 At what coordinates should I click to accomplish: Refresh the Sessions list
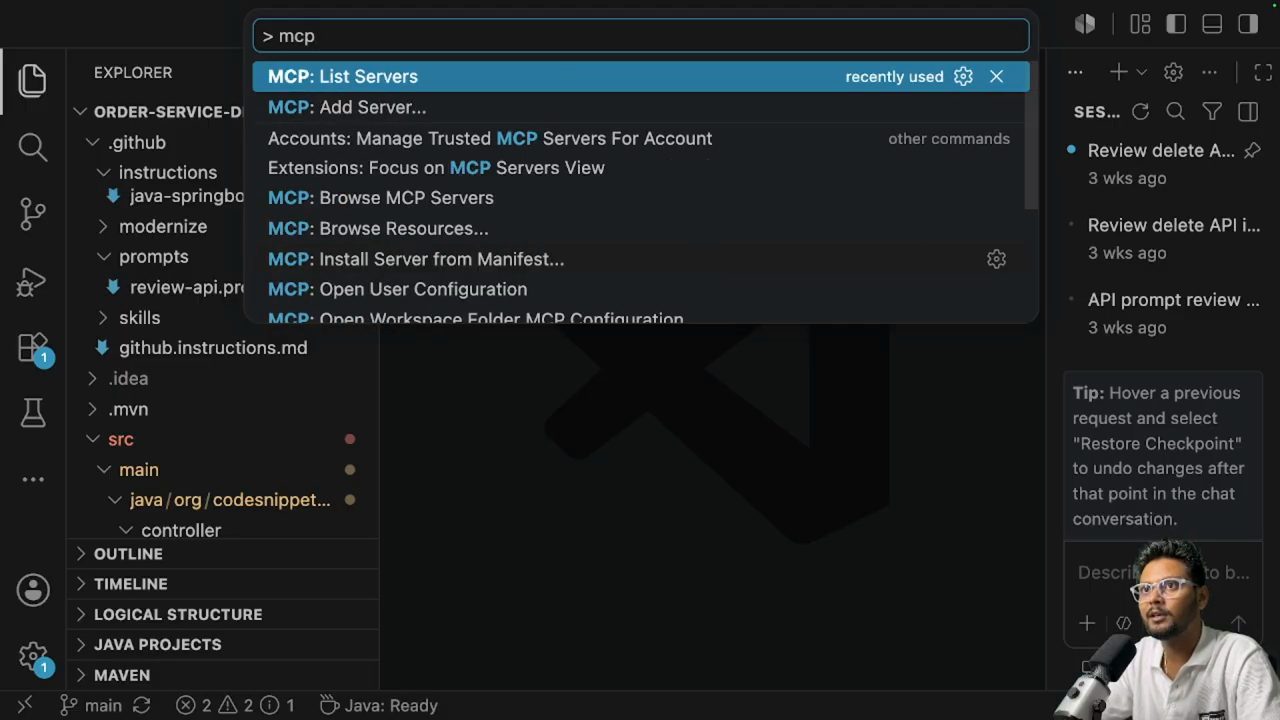[1140, 112]
